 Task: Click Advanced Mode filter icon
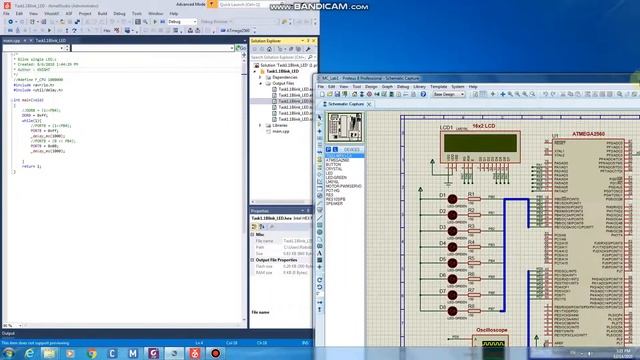212,4
